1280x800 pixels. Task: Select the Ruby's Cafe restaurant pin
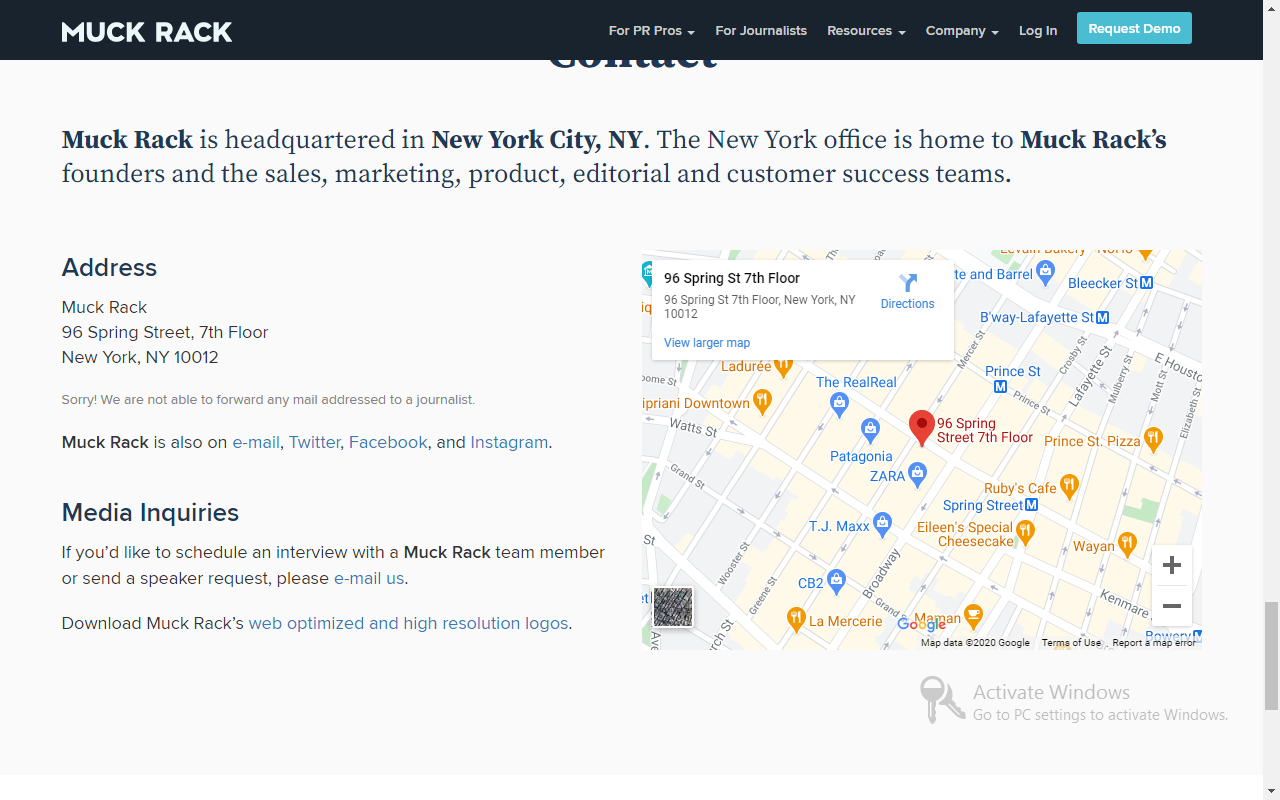click(1069, 487)
